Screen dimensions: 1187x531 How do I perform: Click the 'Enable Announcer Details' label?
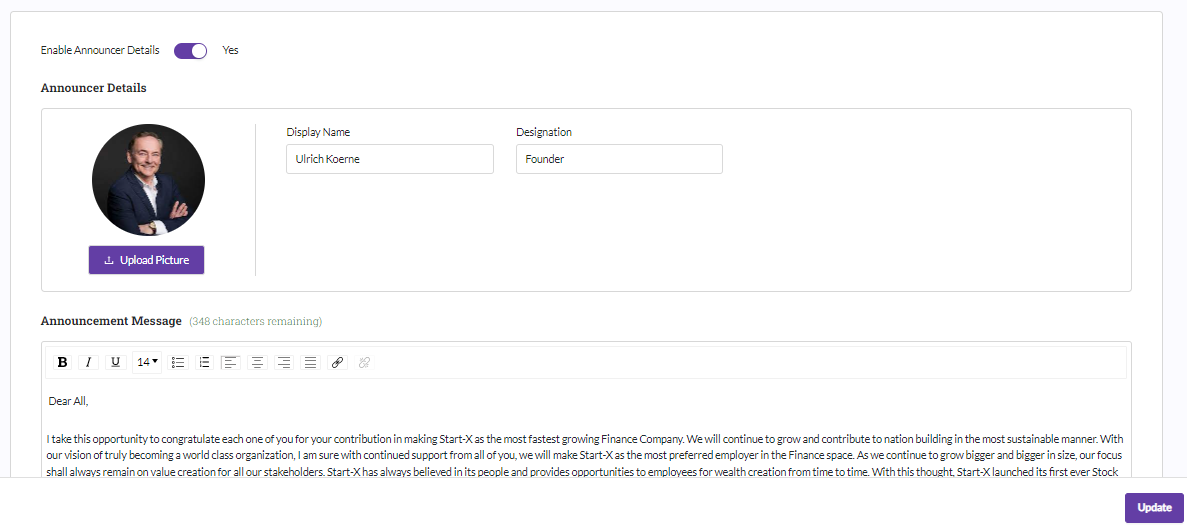point(100,51)
